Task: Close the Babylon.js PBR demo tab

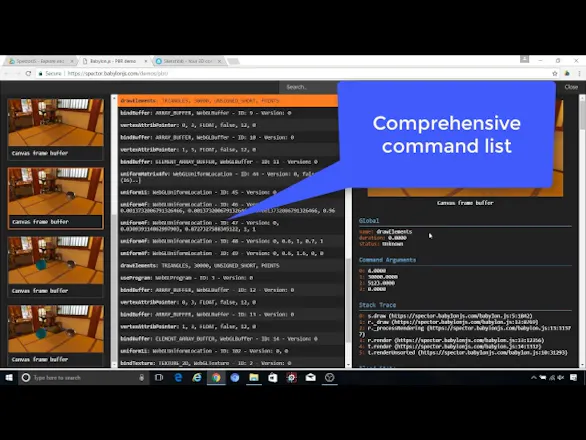Action: [x=145, y=61]
